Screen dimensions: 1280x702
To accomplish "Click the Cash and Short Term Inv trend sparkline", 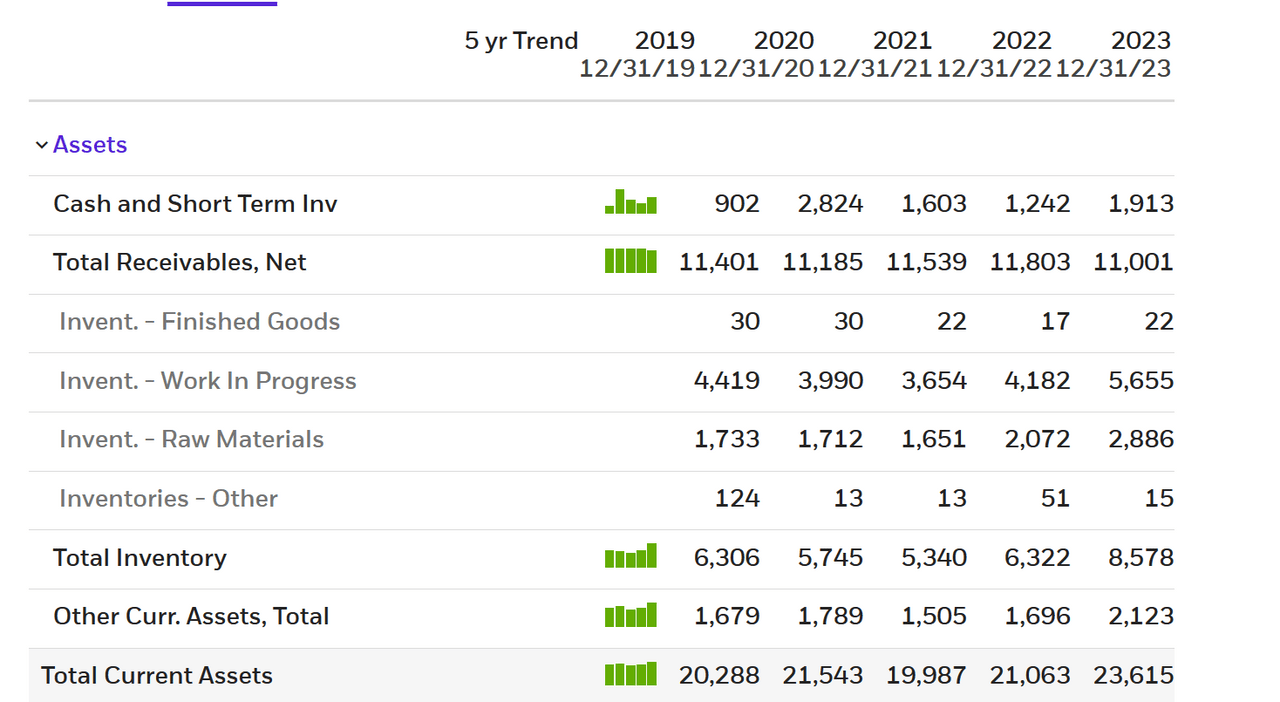I will (631, 203).
